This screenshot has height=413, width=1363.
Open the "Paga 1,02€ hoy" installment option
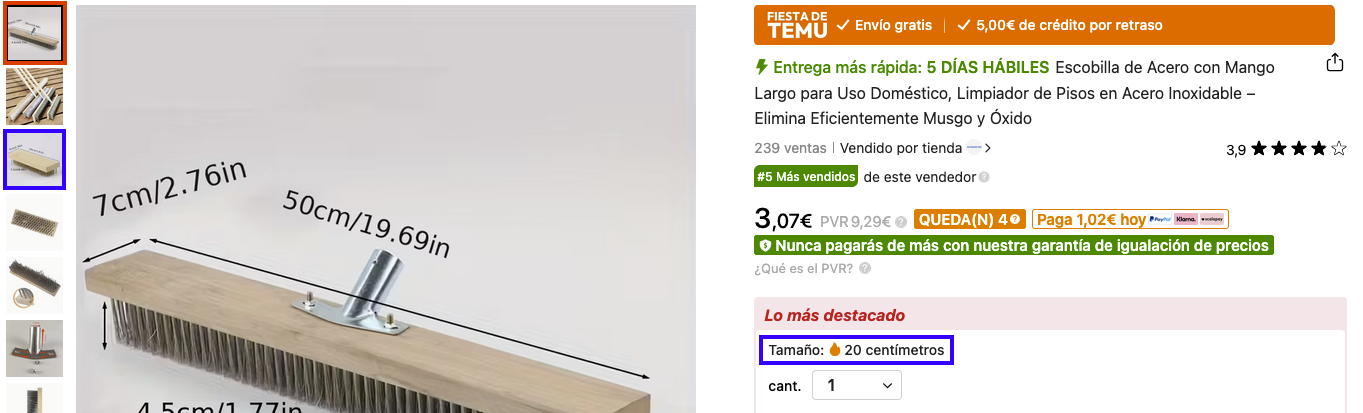tap(1131, 219)
